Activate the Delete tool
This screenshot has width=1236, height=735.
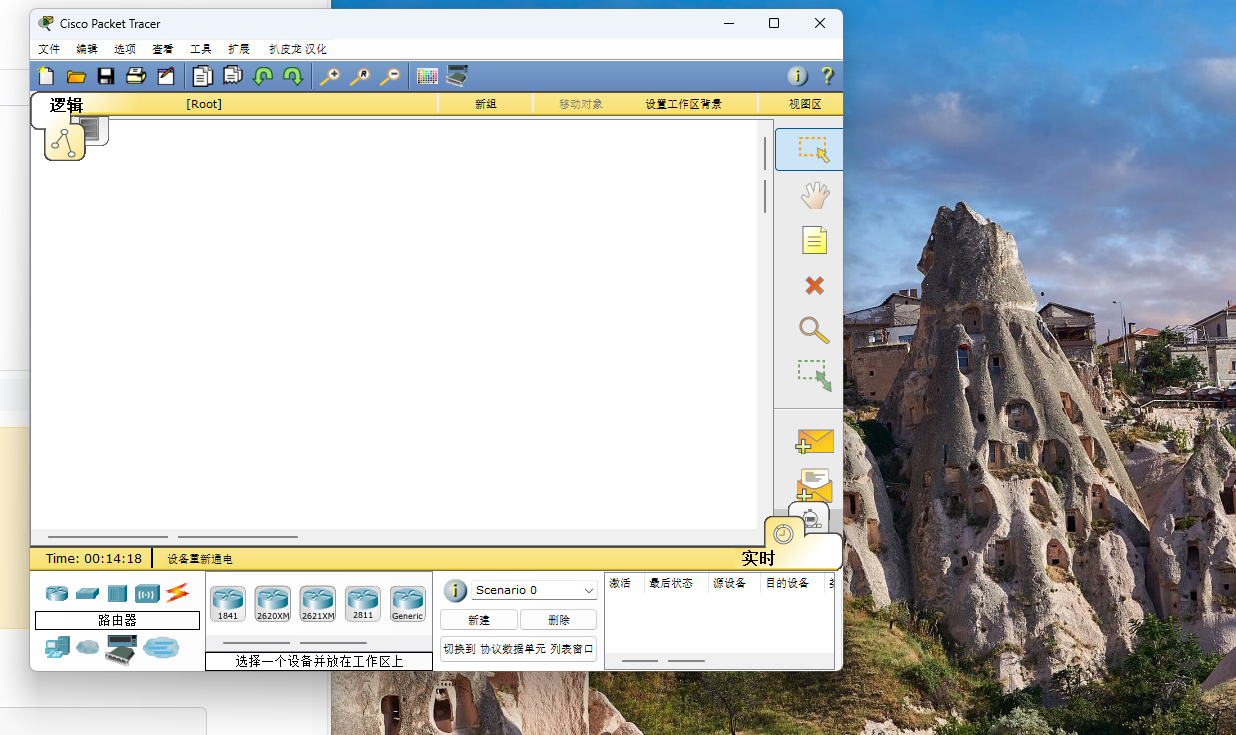pos(814,286)
